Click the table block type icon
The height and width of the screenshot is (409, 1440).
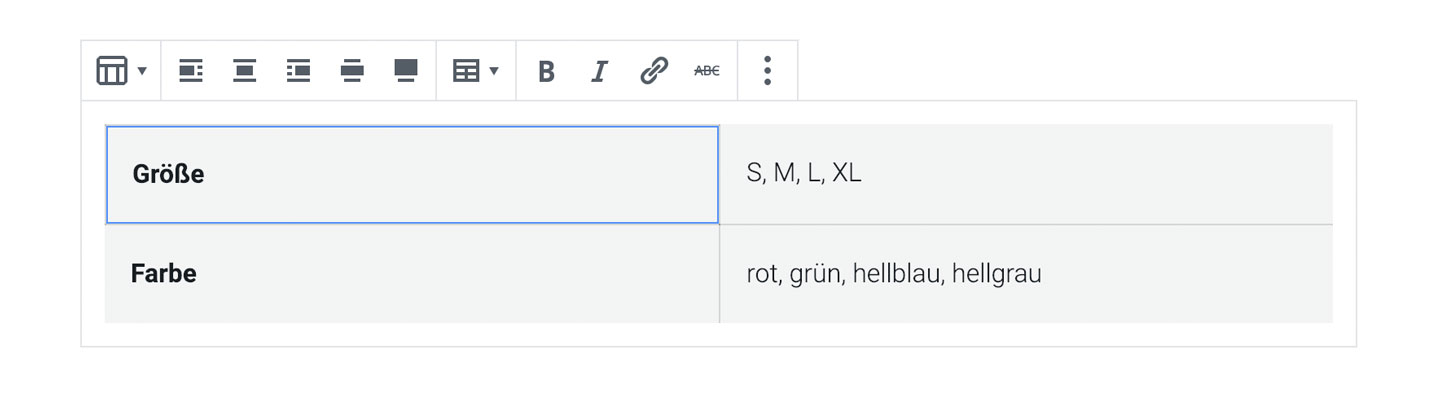point(111,71)
